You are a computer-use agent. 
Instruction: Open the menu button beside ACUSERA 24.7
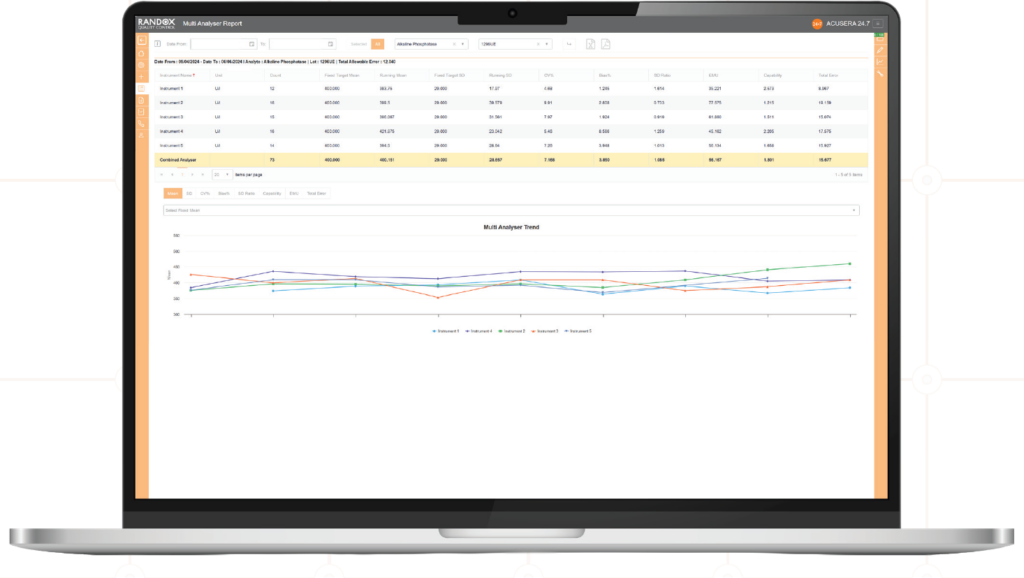(x=878, y=24)
